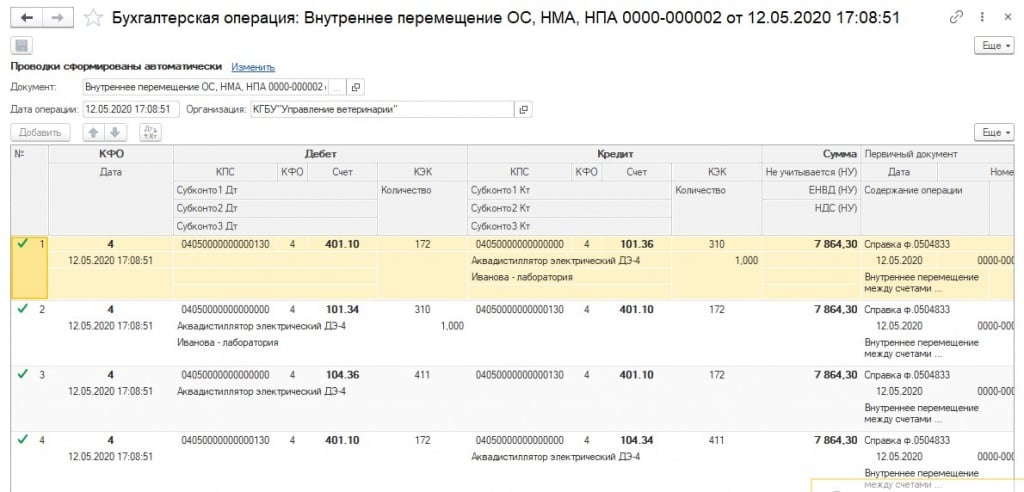Select debit account 104.36 in row 3

(342, 374)
